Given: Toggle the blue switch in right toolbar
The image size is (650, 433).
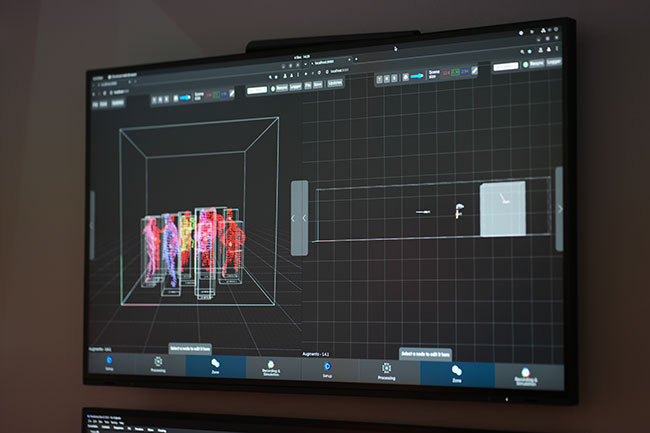Looking at the screenshot, I should coord(415,74).
